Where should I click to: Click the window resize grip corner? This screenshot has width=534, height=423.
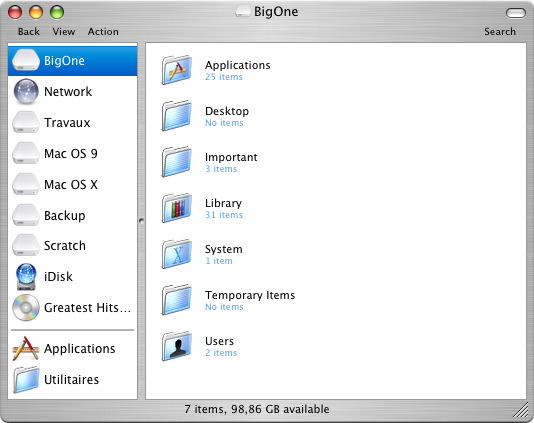521,410
